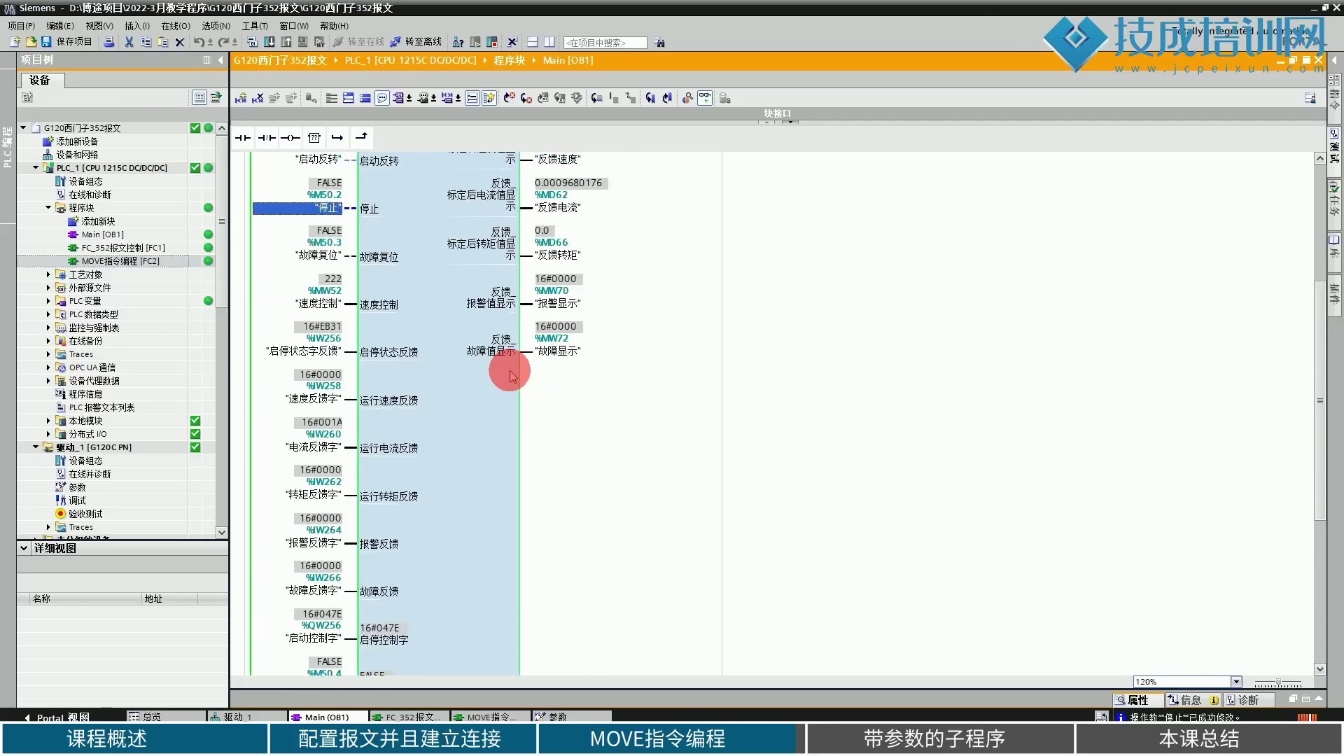Collapse 详细视图 panel
1344x756 pixels.
(x=24, y=548)
